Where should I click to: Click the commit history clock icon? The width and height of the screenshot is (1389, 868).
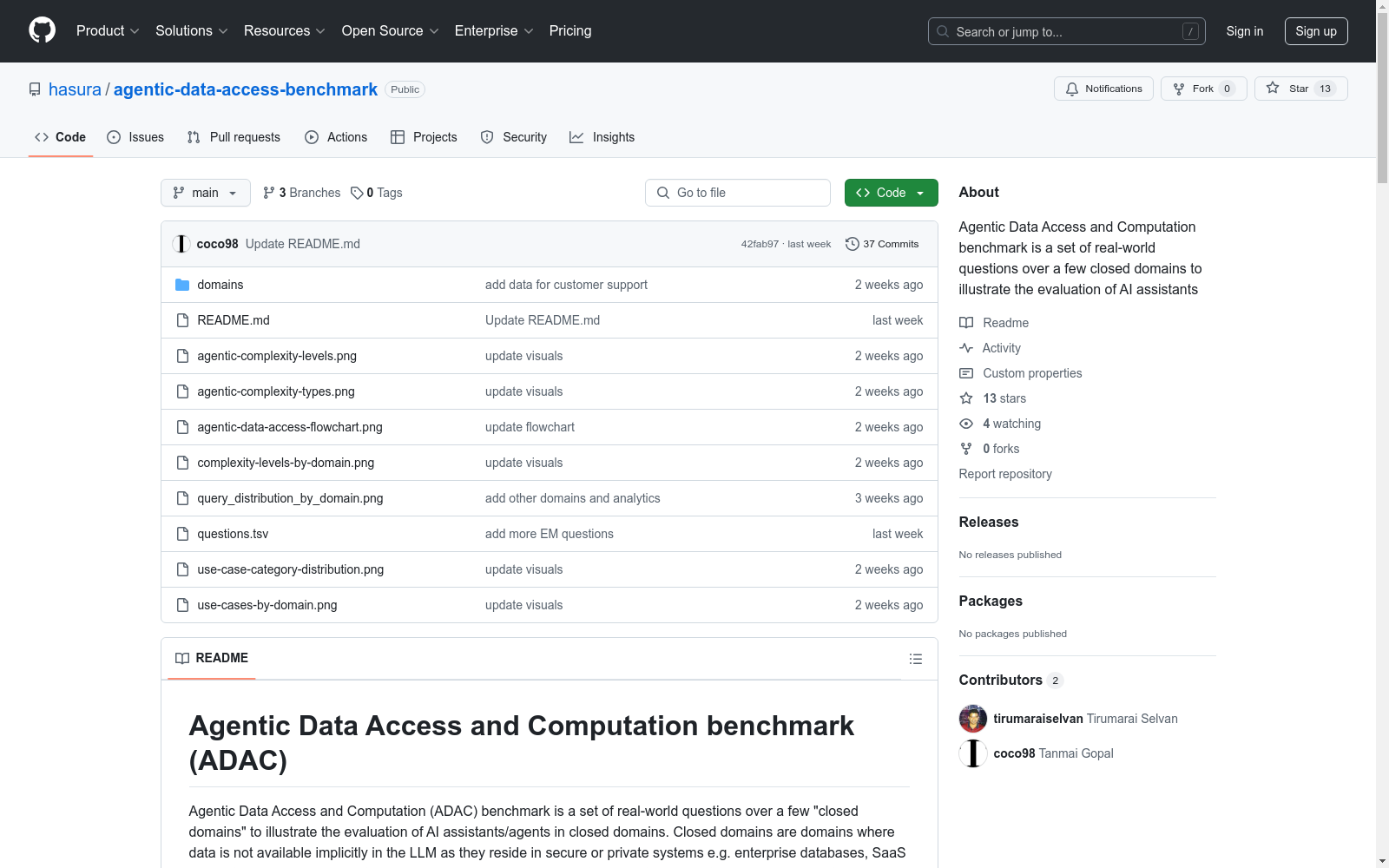coord(852,244)
